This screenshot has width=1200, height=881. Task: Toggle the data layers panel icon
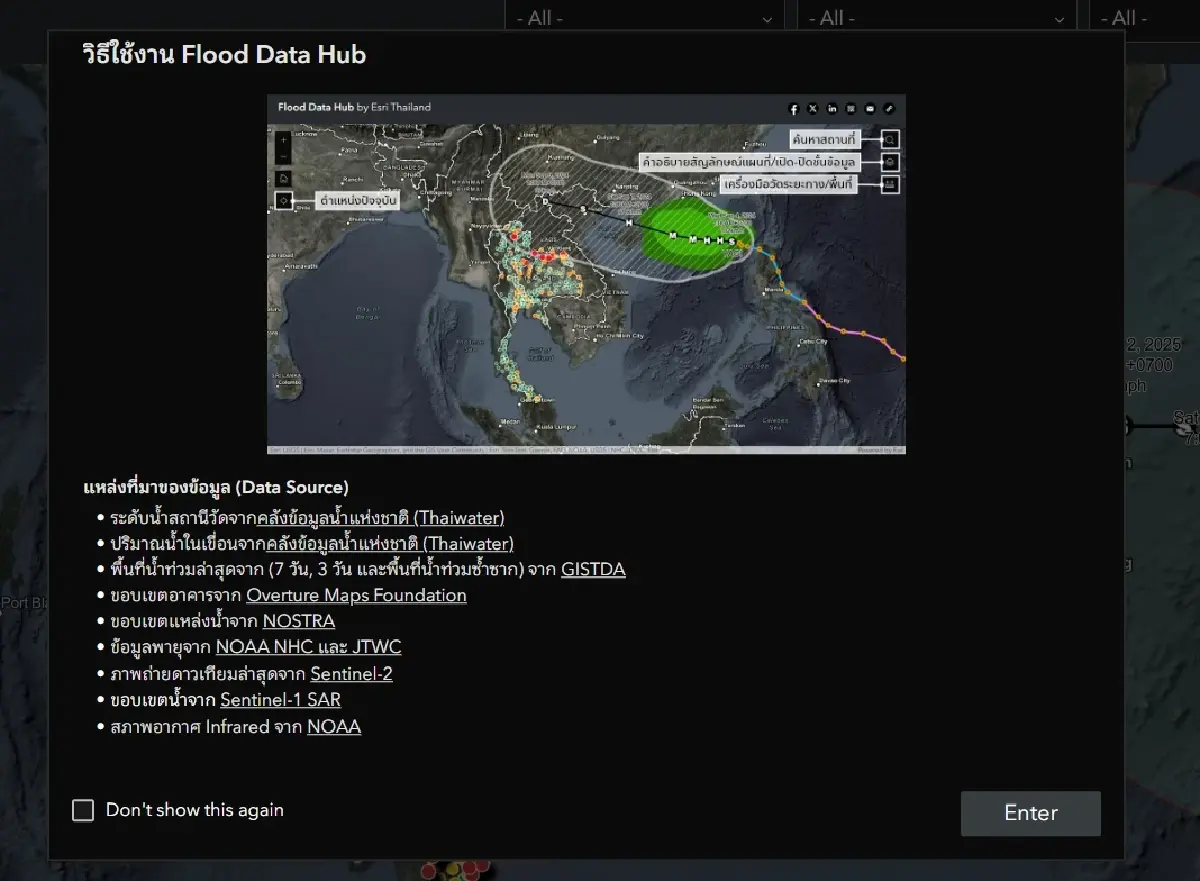(889, 162)
